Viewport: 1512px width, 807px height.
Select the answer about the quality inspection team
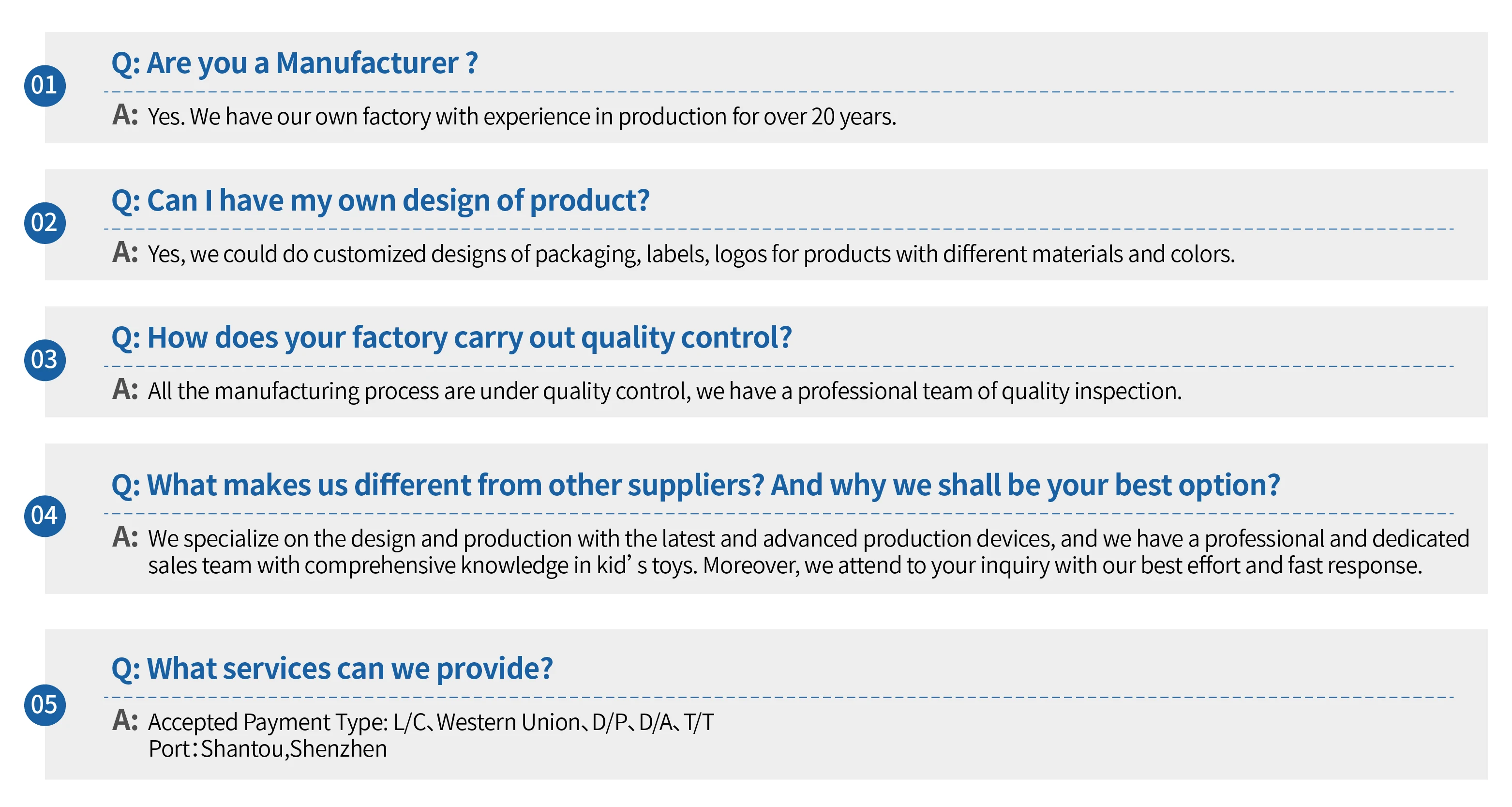(664, 391)
